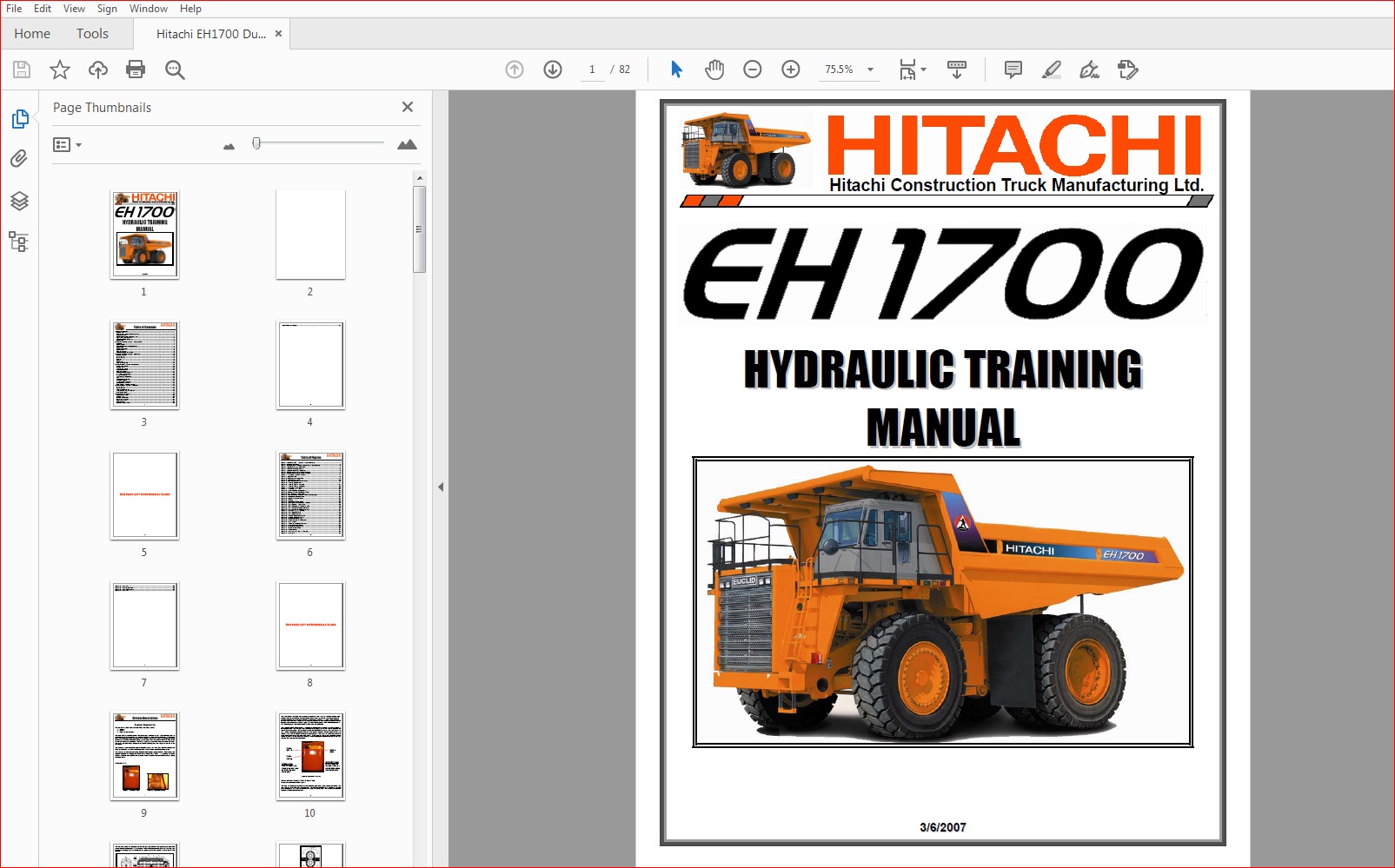Viewport: 1395px width, 868px height.
Task: Go to the next page arrow
Action: tap(553, 70)
